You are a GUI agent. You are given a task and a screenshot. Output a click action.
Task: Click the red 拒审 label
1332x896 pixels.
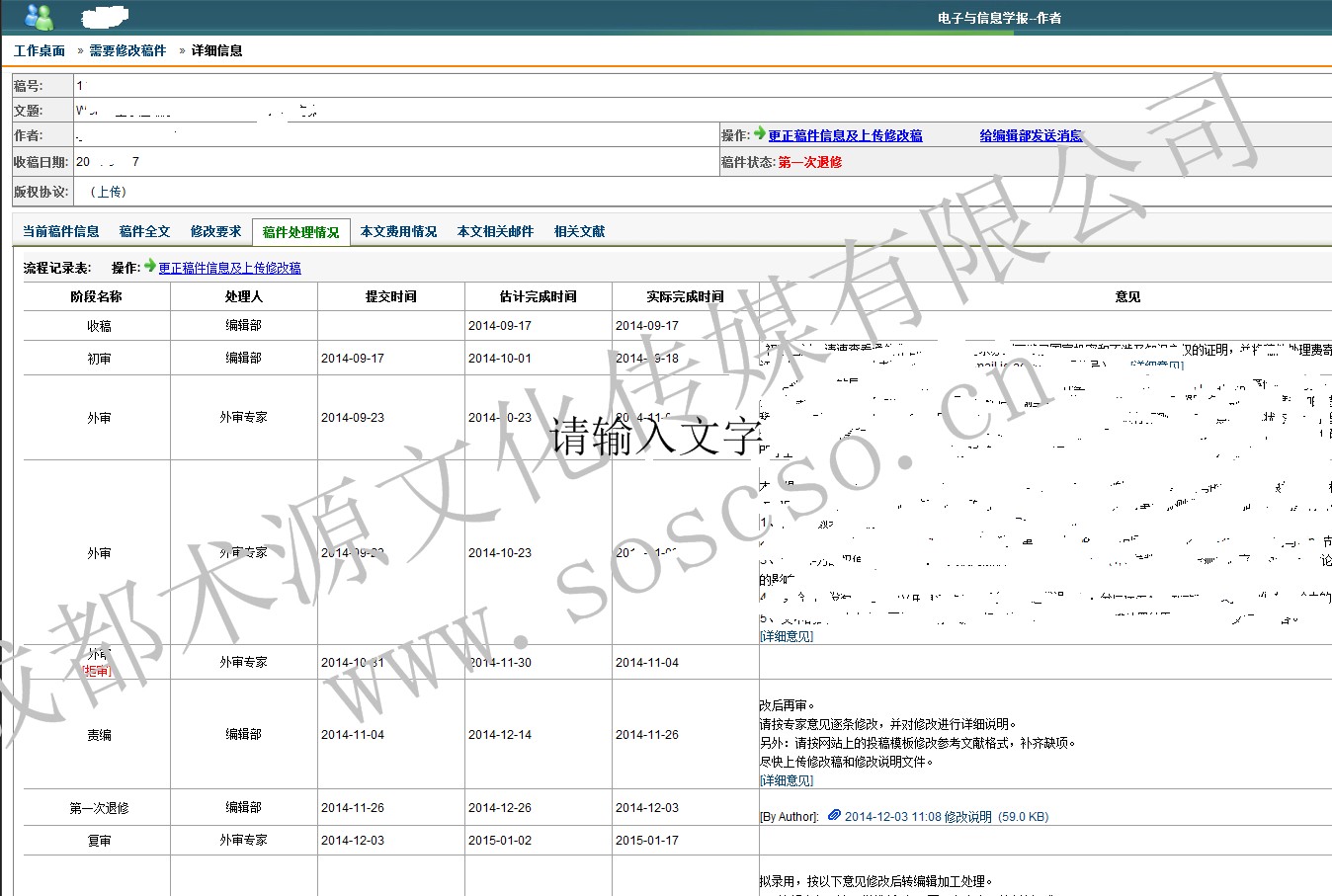pyautogui.click(x=97, y=670)
